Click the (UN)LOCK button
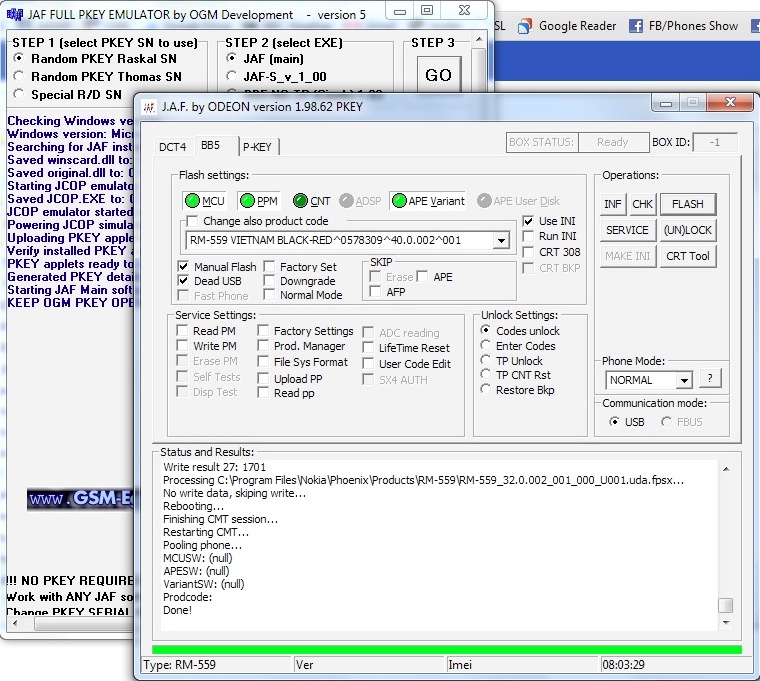The image size is (760, 681). click(x=688, y=230)
